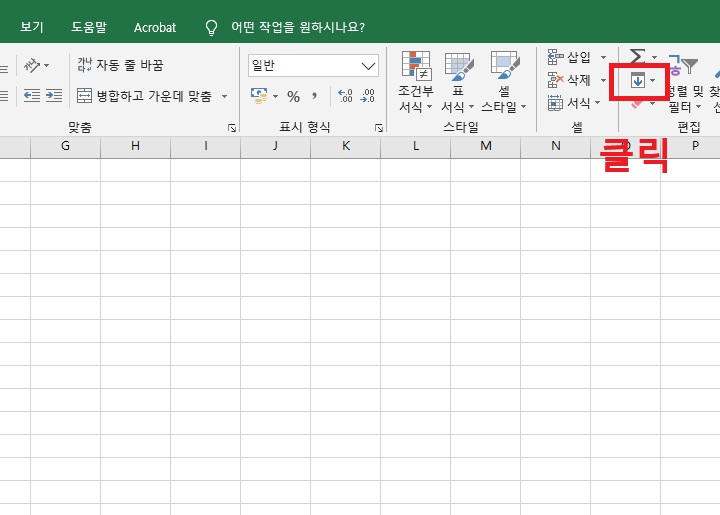Expand the 병합하고 가운데 맞춤 dropdown arrow

[x=225, y=96]
